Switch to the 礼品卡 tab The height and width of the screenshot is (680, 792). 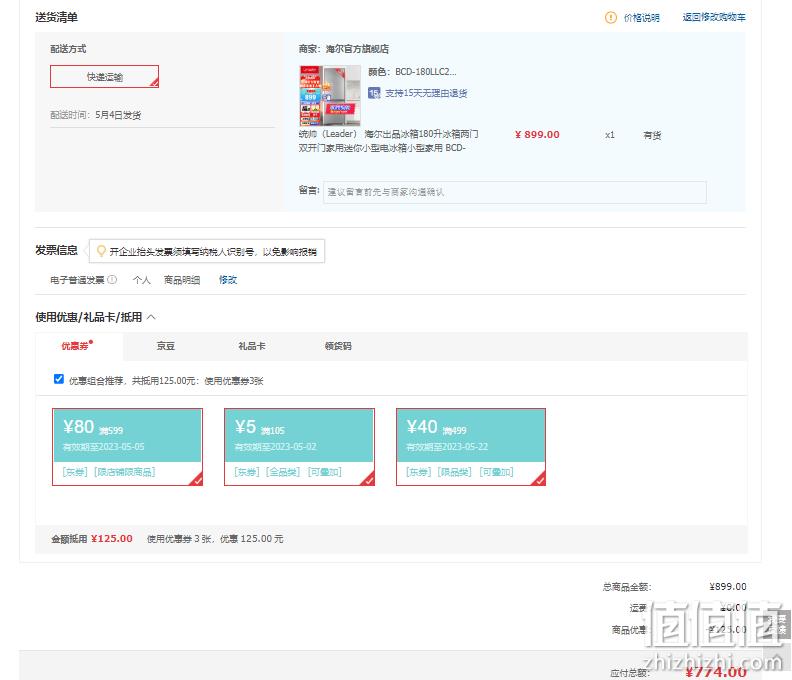[252, 346]
